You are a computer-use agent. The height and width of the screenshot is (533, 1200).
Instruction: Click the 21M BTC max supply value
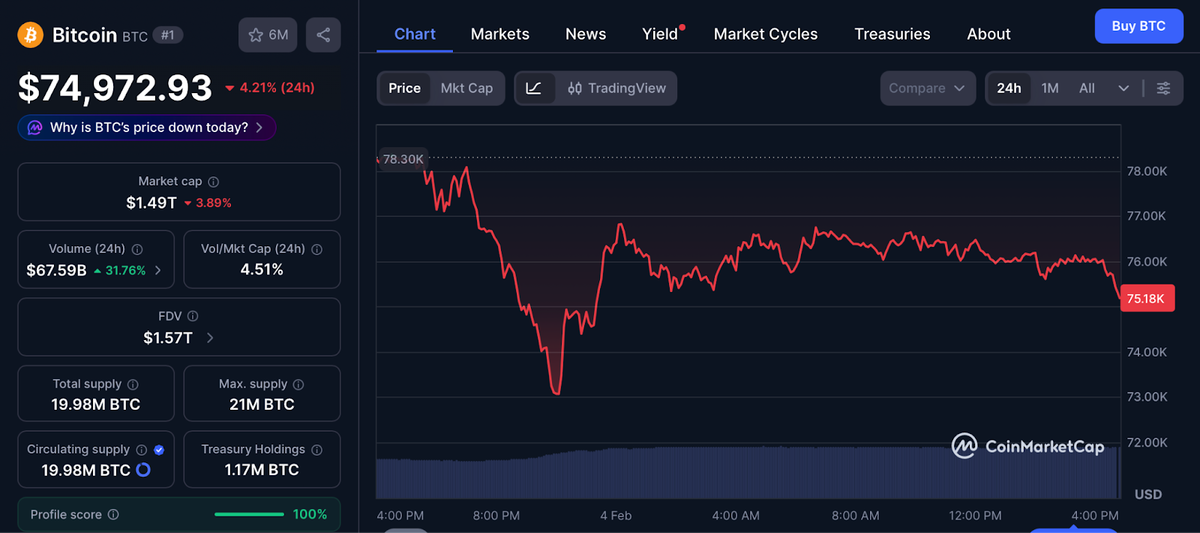(x=261, y=405)
